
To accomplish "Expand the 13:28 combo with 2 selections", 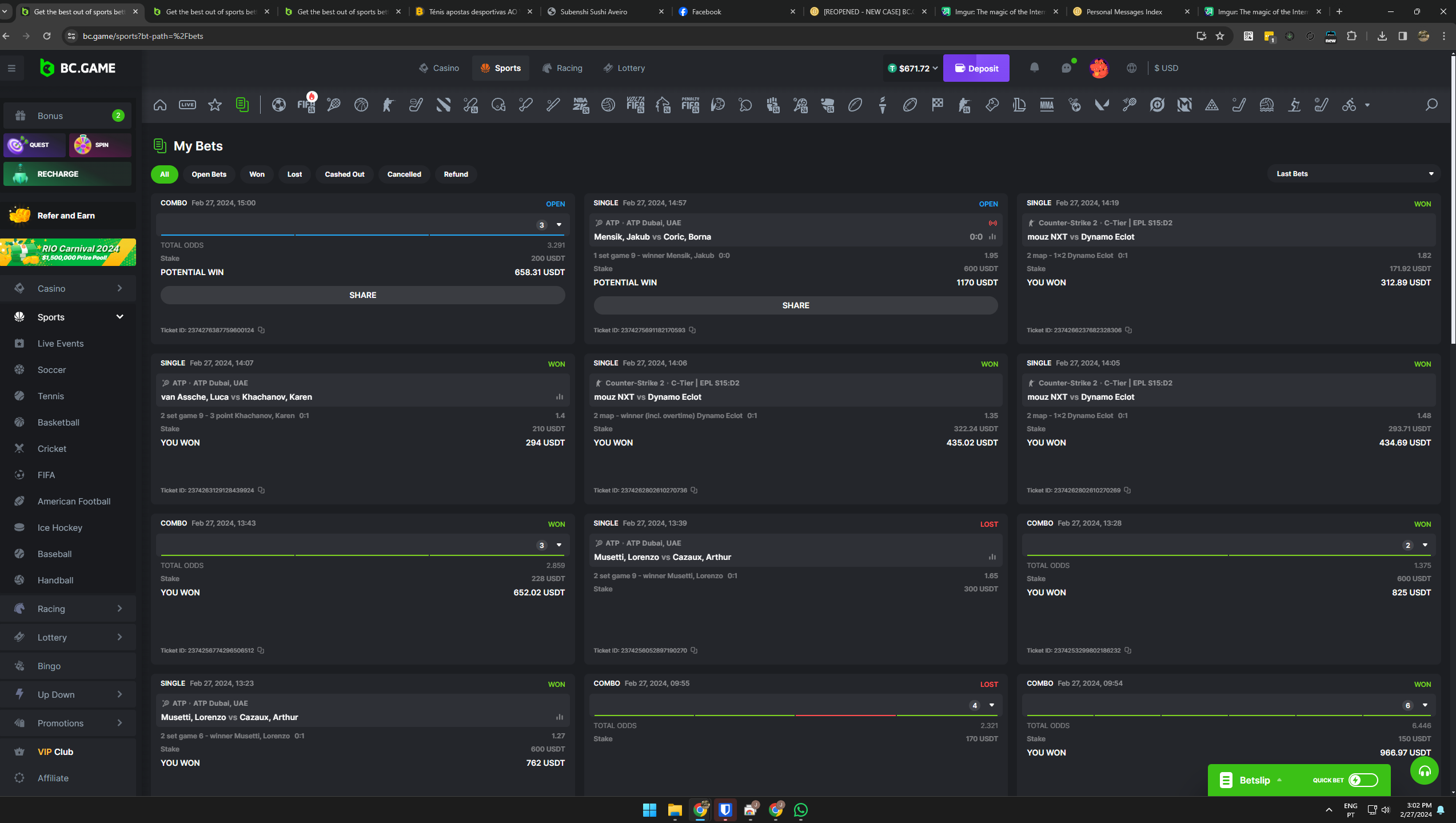I will click(x=1425, y=545).
